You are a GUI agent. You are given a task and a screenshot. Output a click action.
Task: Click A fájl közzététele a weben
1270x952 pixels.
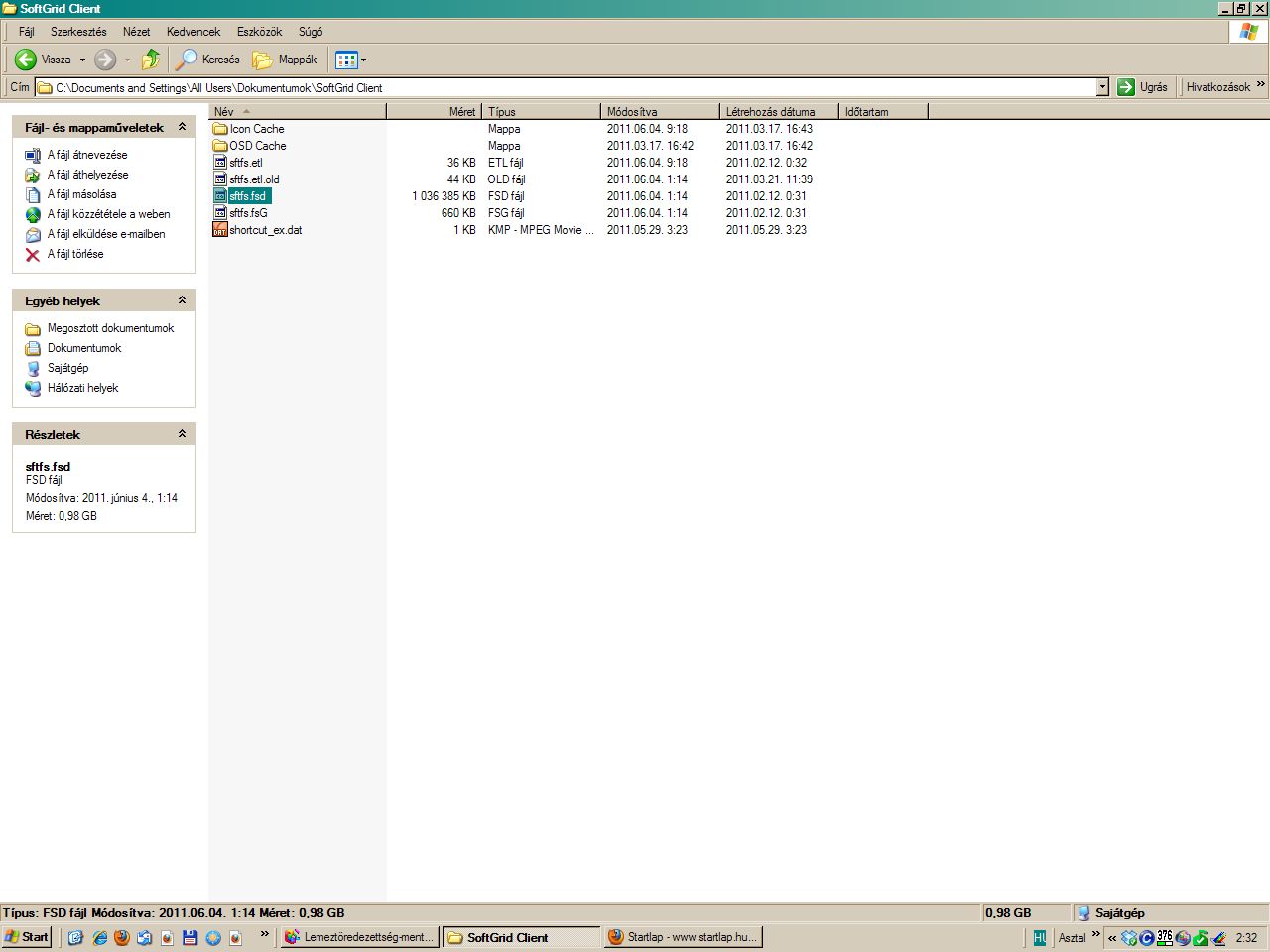[109, 214]
